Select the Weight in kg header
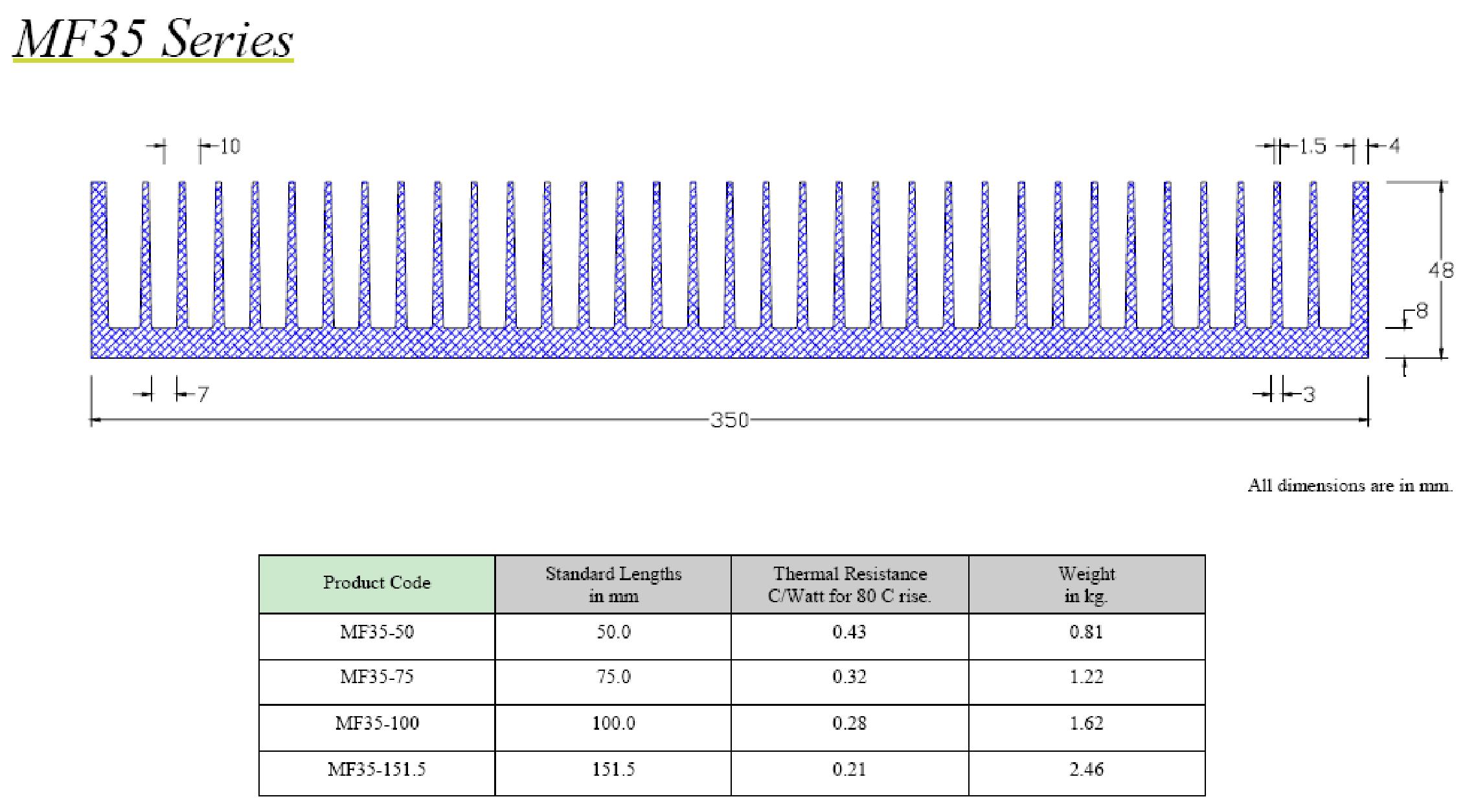 1087,583
